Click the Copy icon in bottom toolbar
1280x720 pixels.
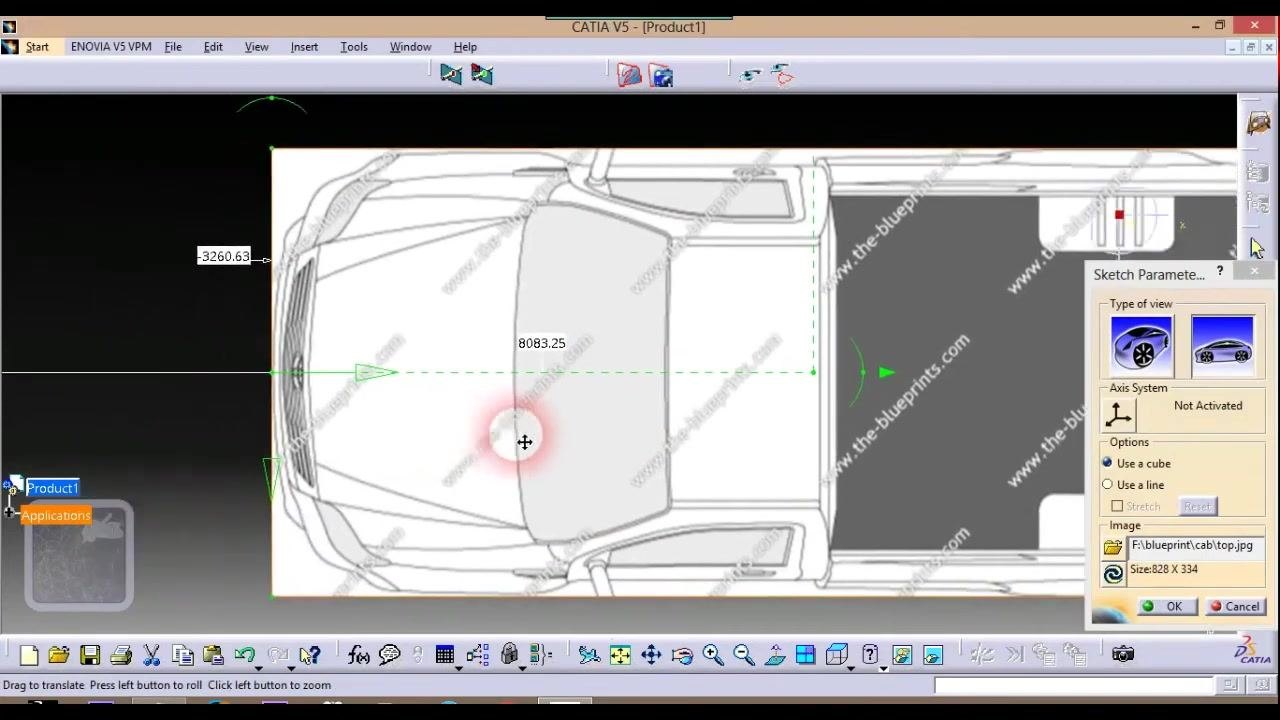pyautogui.click(x=182, y=655)
